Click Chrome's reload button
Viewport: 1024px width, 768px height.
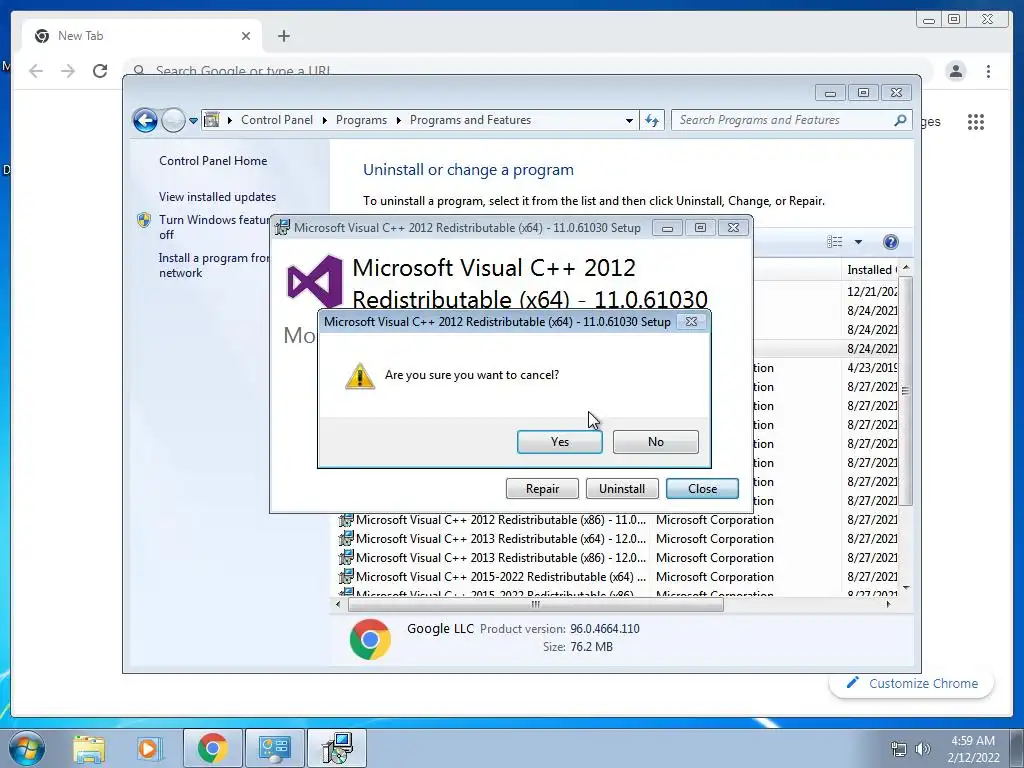tap(100, 71)
